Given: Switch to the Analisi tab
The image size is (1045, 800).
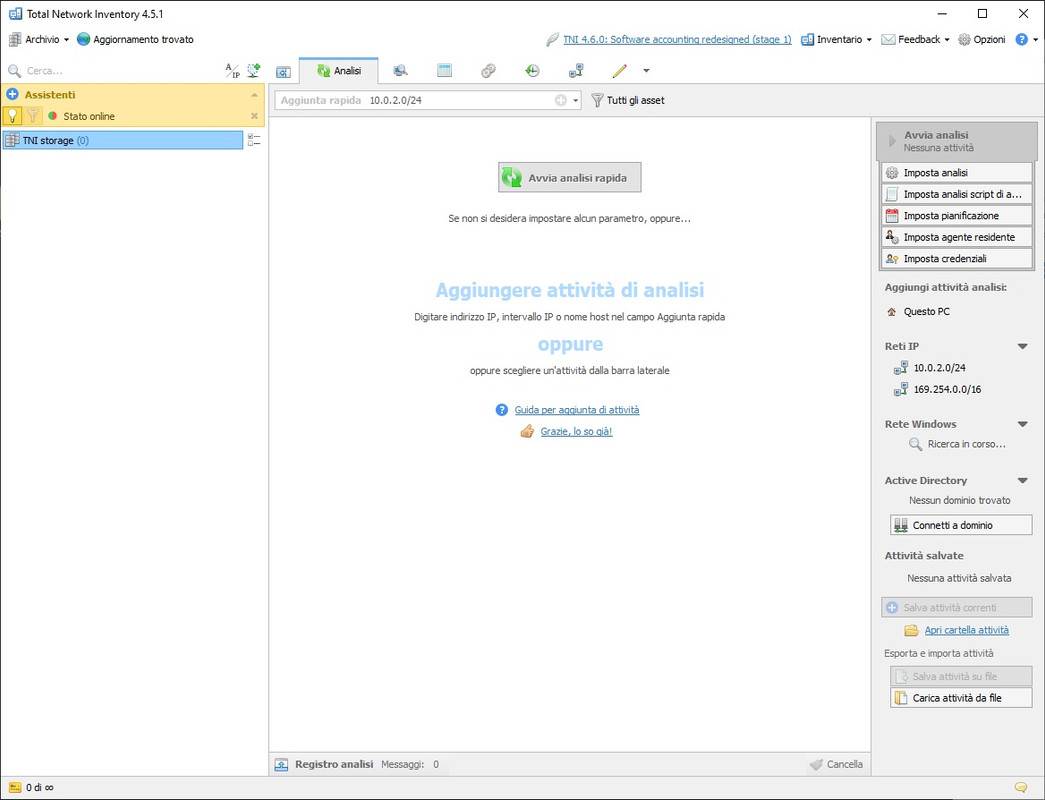Looking at the screenshot, I should tap(339, 71).
